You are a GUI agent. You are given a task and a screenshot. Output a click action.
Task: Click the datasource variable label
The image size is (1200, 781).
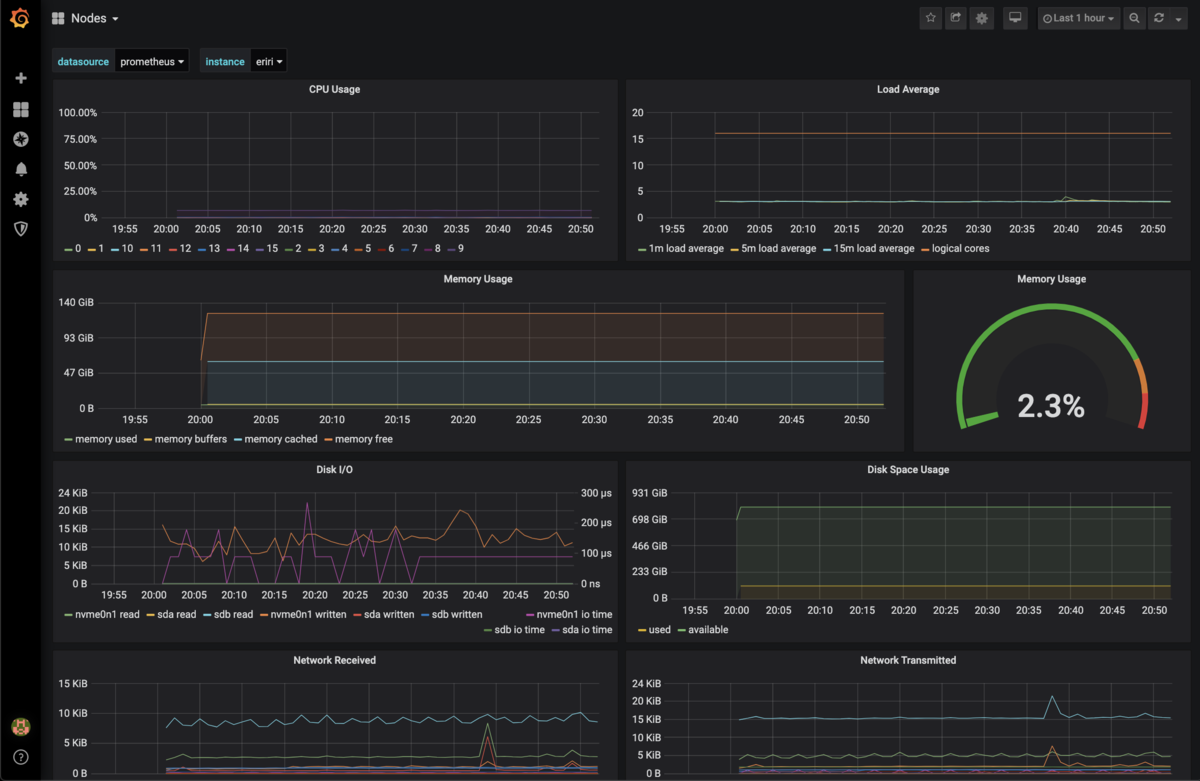point(84,62)
